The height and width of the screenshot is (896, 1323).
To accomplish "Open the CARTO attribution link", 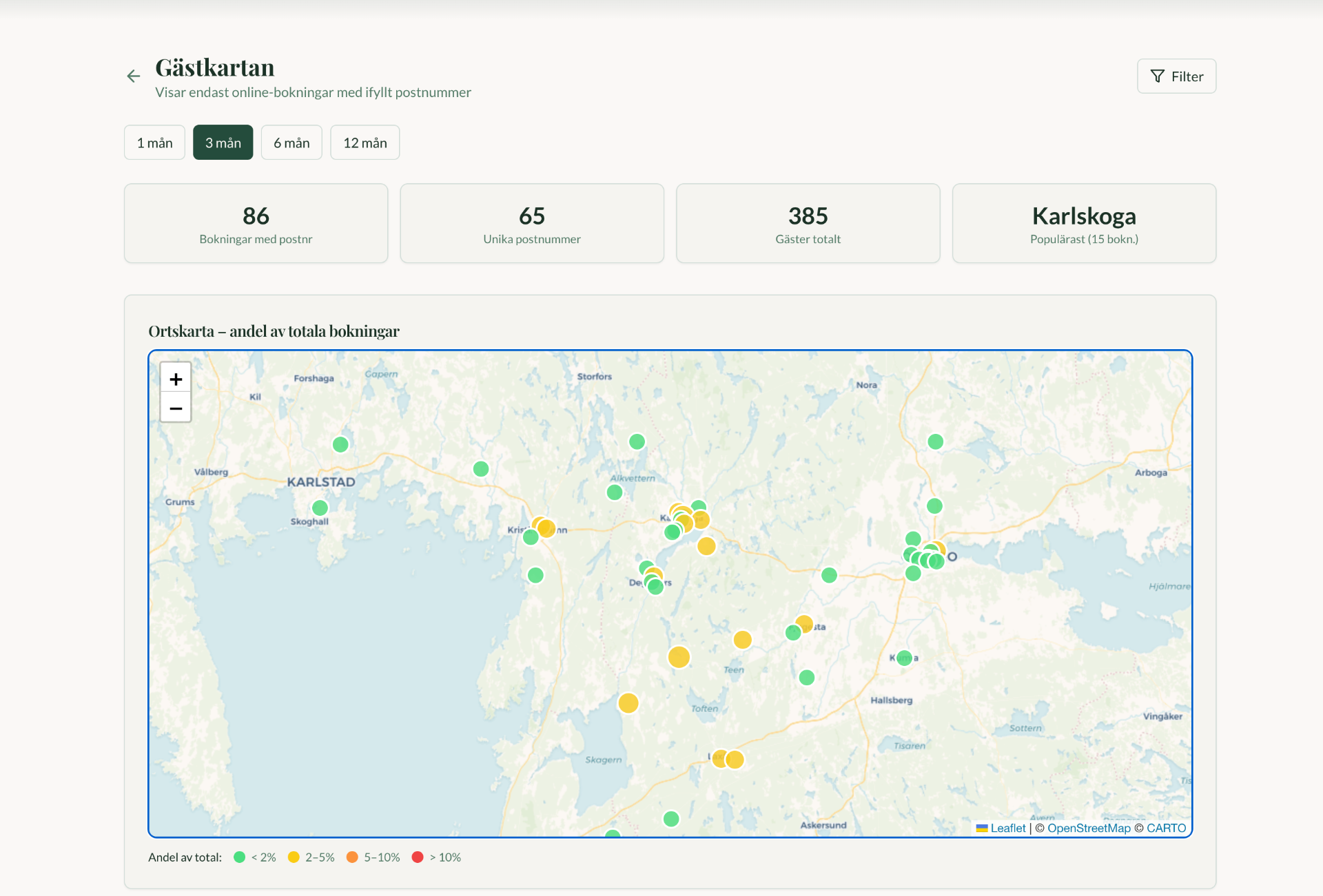I will [1166, 828].
